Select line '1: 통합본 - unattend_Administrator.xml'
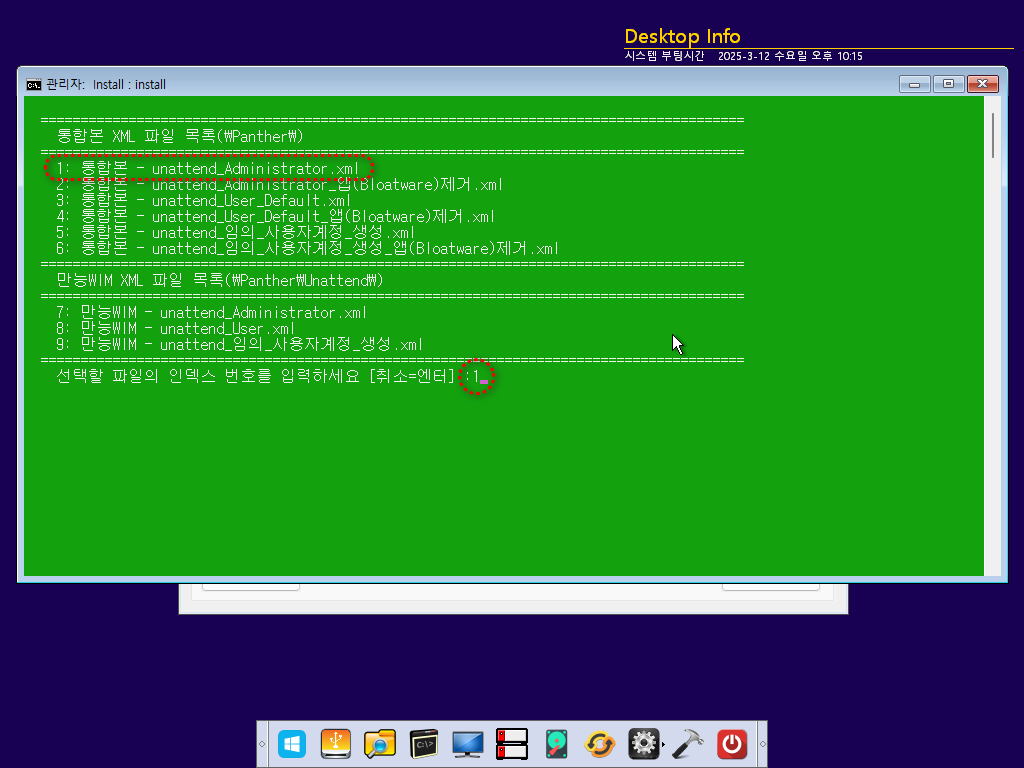The width and height of the screenshot is (1024, 768). (x=208, y=168)
